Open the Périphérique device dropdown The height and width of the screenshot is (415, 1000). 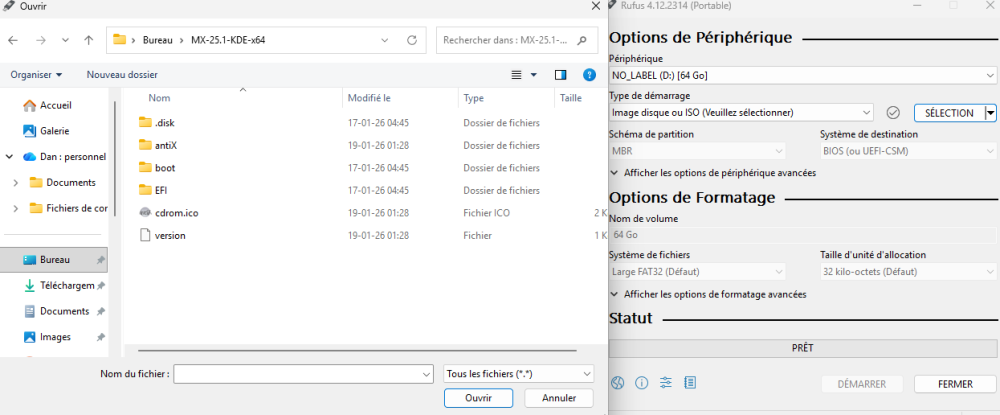802,75
